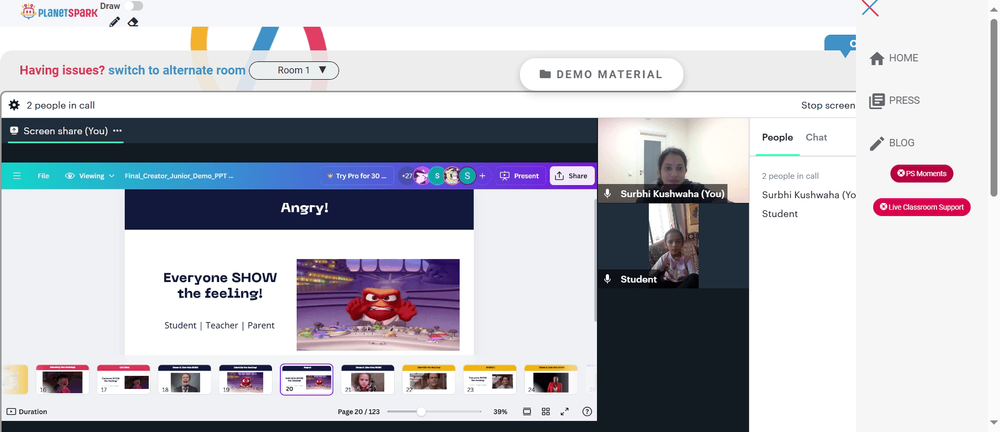Toggle the Draw switch
The height and width of the screenshot is (432, 1000).
coord(133,6)
